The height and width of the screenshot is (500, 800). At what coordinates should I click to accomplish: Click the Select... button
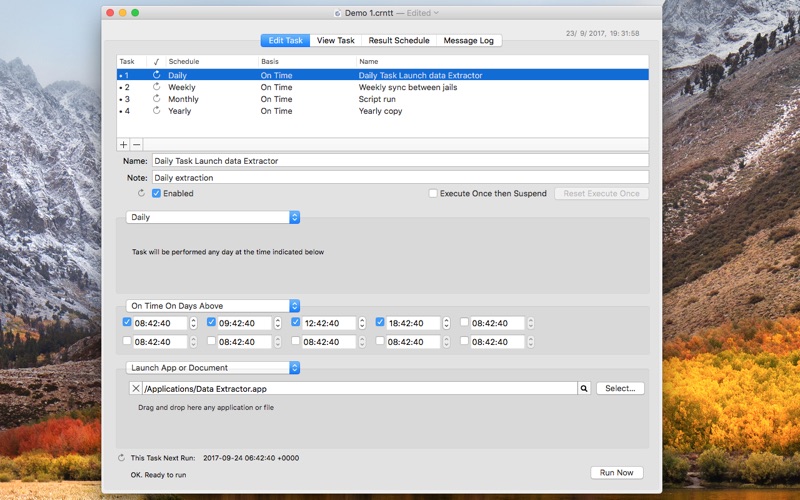tap(620, 388)
